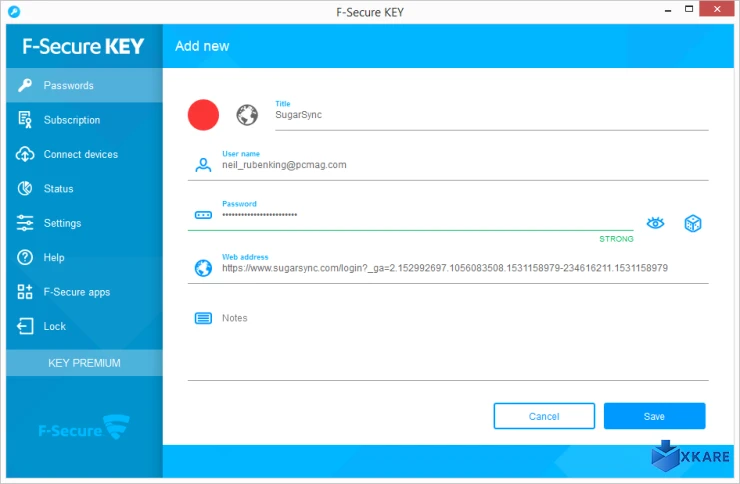Image resolution: width=740 pixels, height=484 pixels.
Task: Open Settings in the sidebar
Action: point(84,223)
